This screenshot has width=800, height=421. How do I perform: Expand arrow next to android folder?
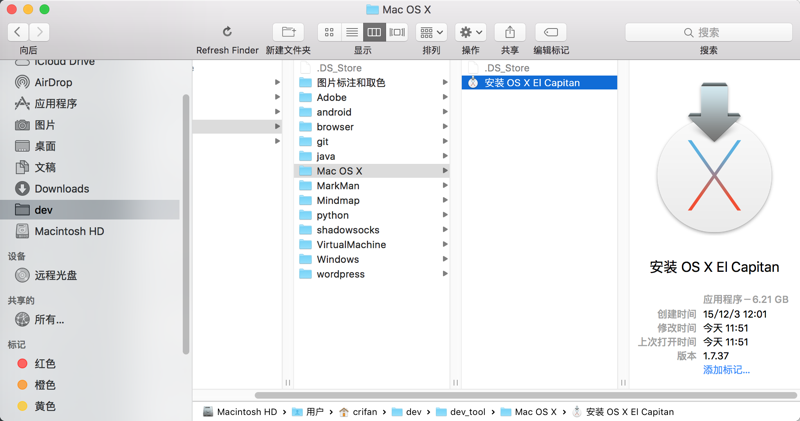445,112
